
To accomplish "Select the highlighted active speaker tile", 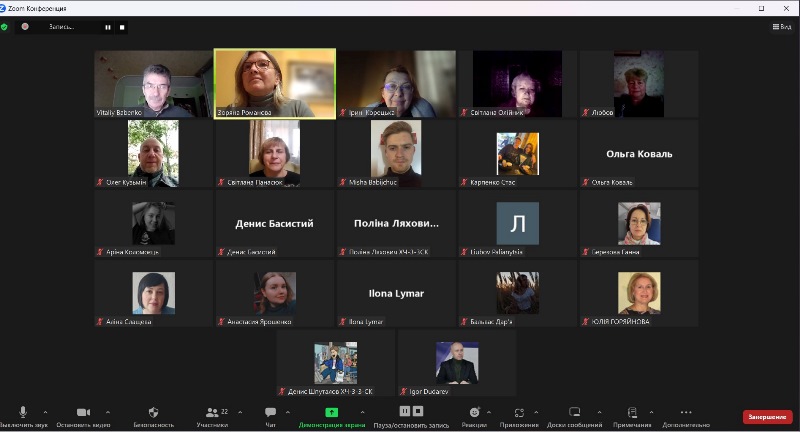I will [x=274, y=84].
